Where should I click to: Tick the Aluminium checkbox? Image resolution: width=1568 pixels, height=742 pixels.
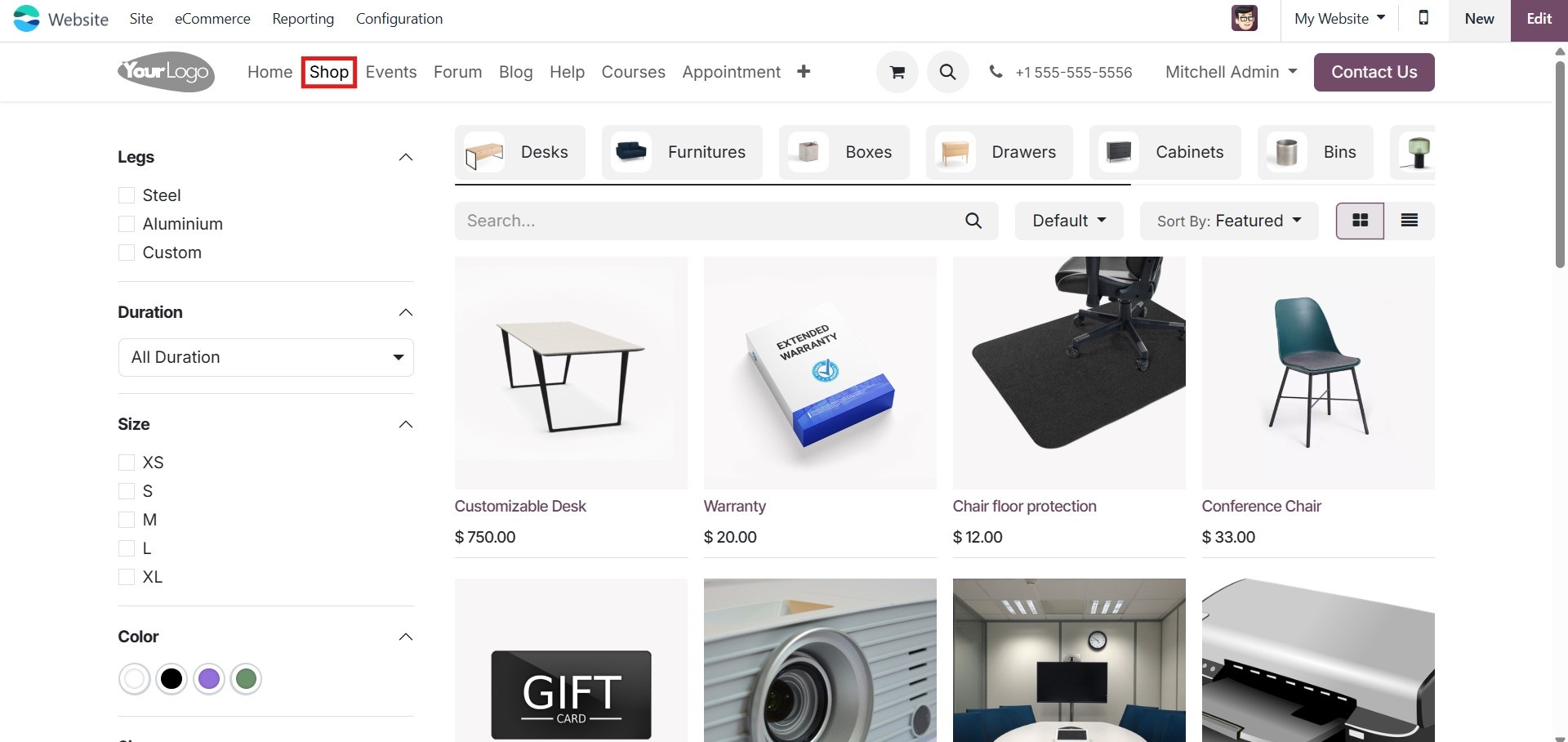tap(127, 224)
